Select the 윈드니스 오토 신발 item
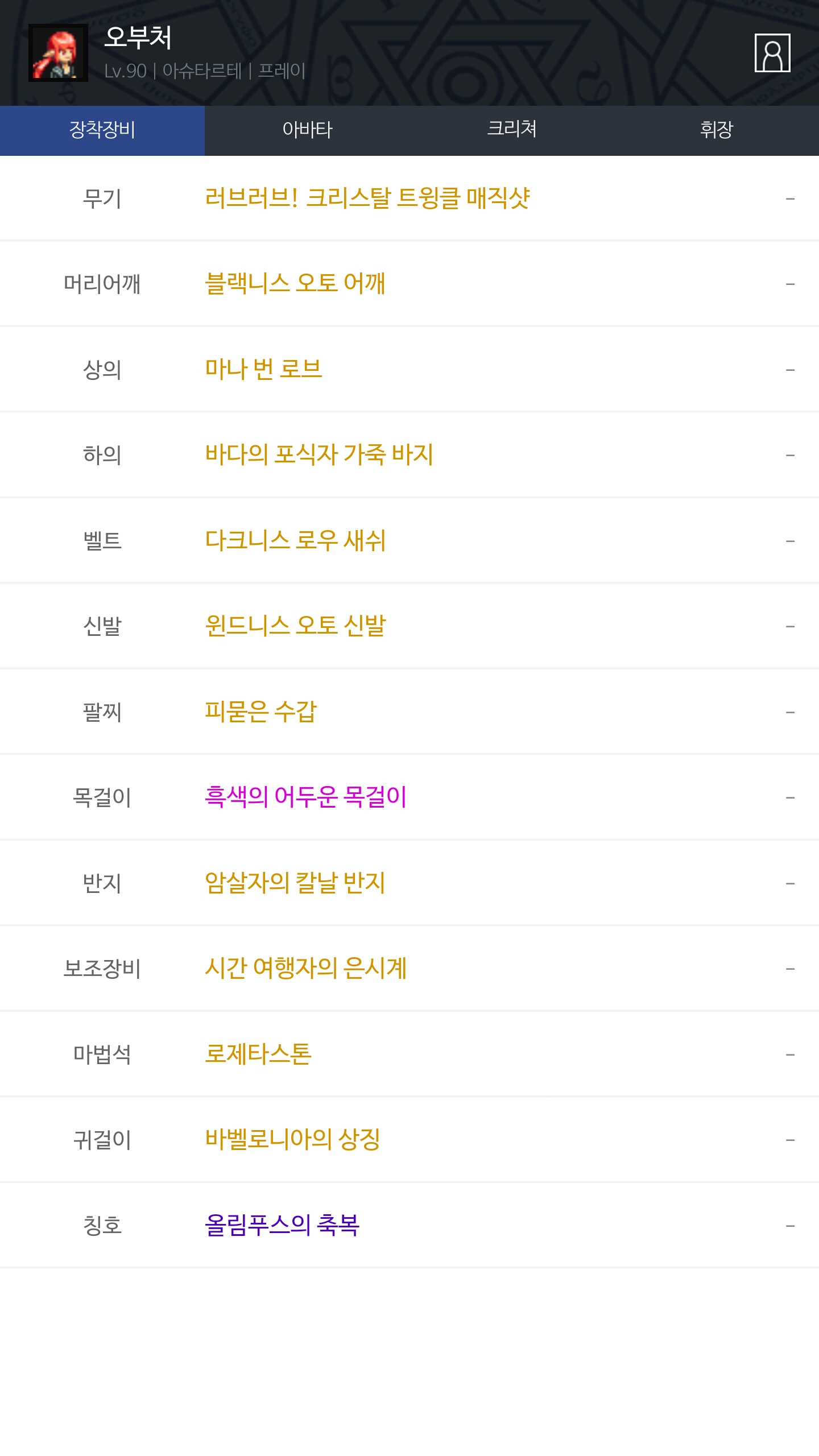Image resolution: width=819 pixels, height=1456 pixels. point(295,626)
